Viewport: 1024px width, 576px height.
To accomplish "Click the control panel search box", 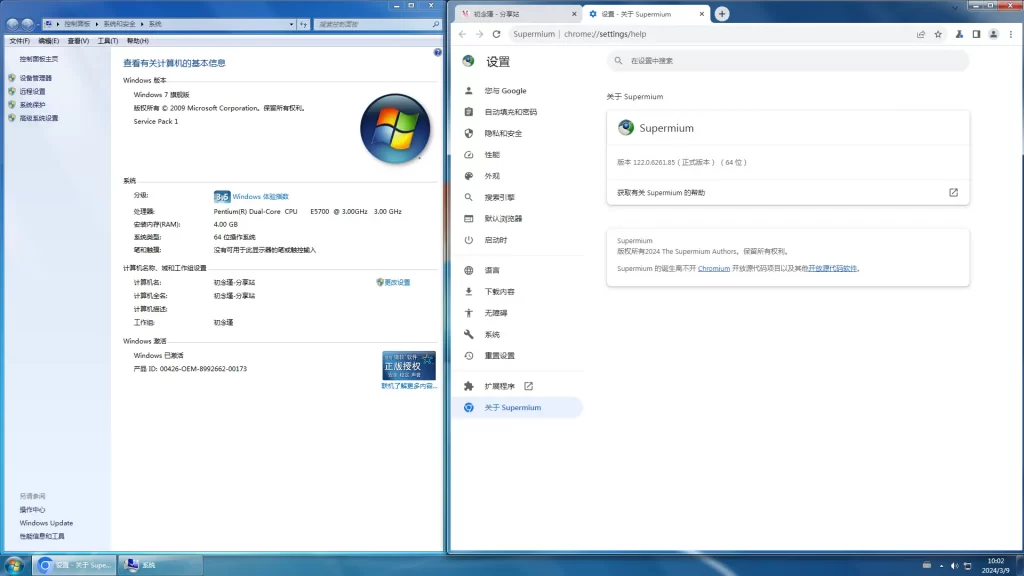I will click(377, 24).
